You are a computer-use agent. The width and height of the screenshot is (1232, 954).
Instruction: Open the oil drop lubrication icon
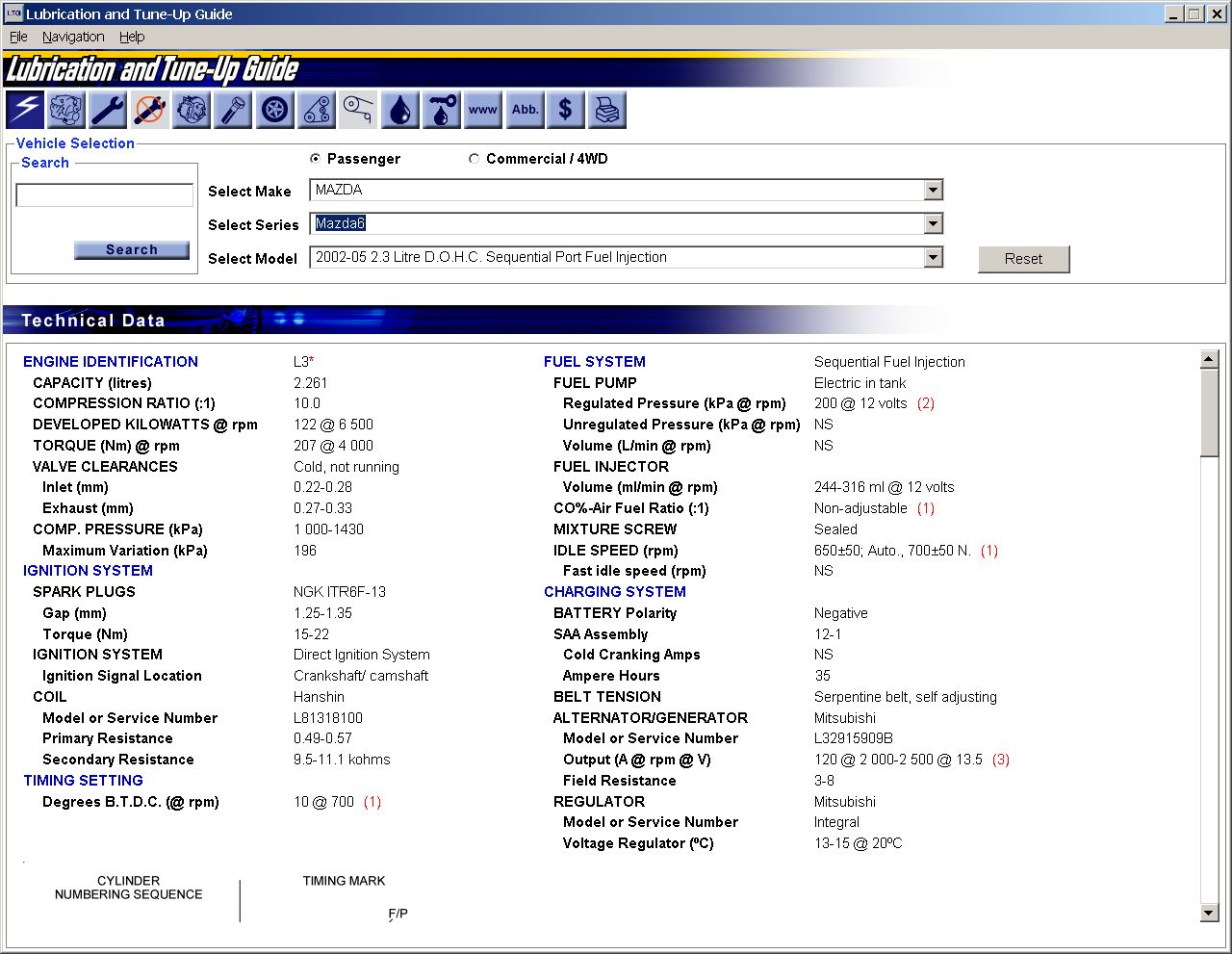pyautogui.click(x=399, y=110)
